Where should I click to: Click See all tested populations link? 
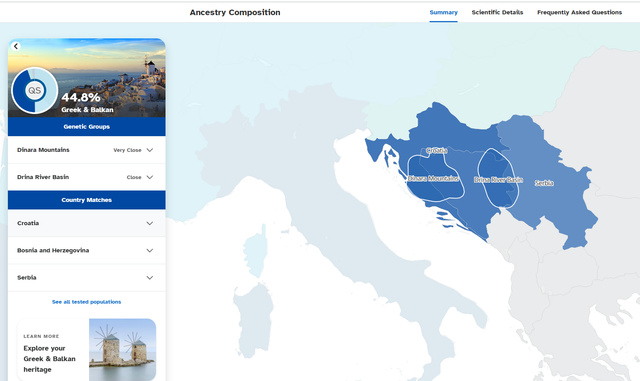87,302
